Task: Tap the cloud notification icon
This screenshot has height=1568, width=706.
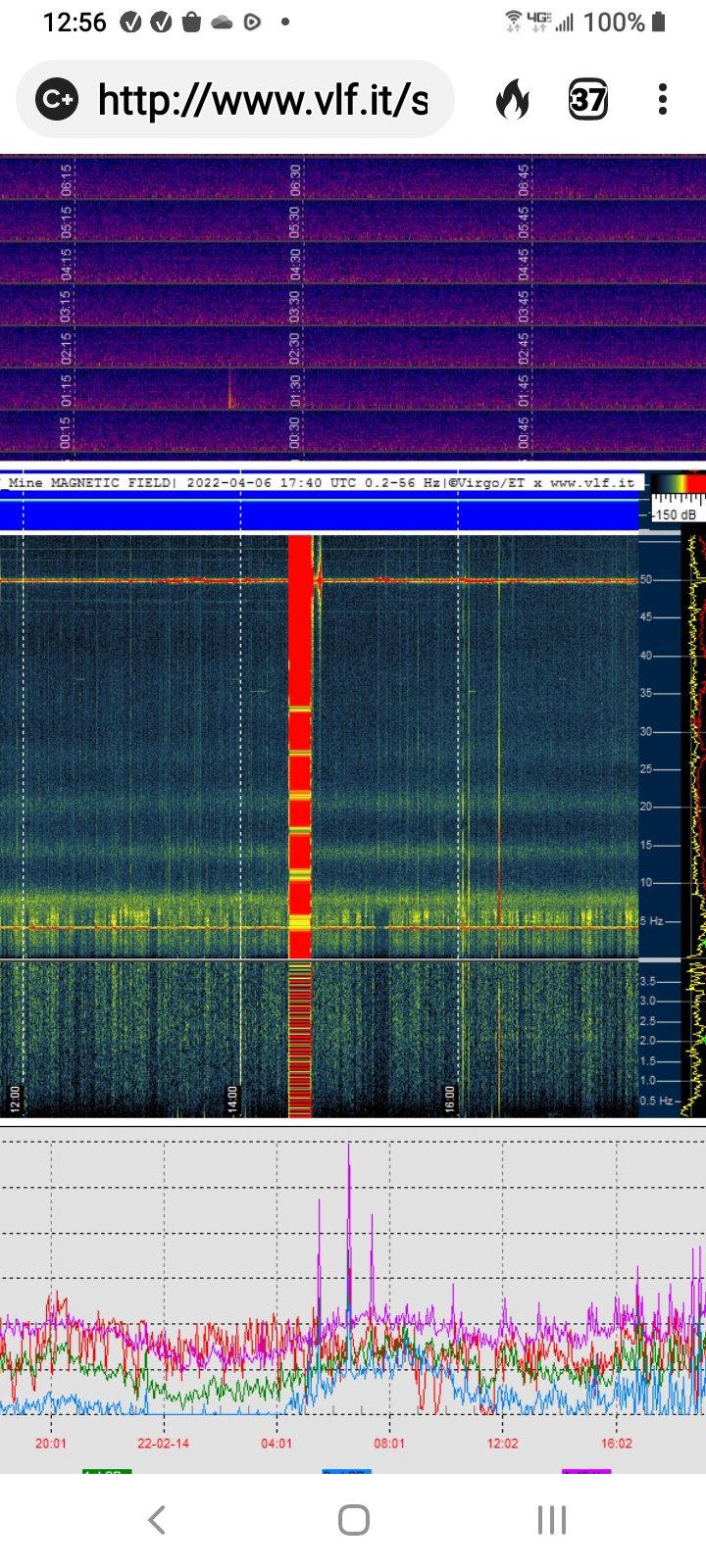Action: pyautogui.click(x=222, y=22)
